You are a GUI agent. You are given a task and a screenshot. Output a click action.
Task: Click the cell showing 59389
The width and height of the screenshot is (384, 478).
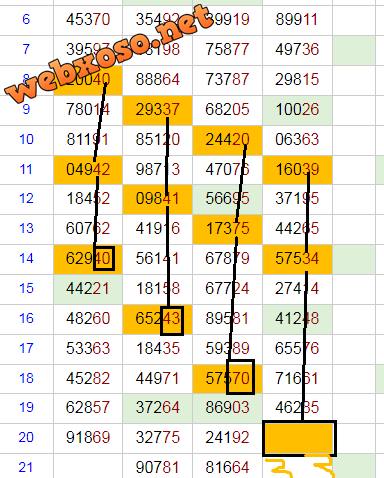(228, 349)
